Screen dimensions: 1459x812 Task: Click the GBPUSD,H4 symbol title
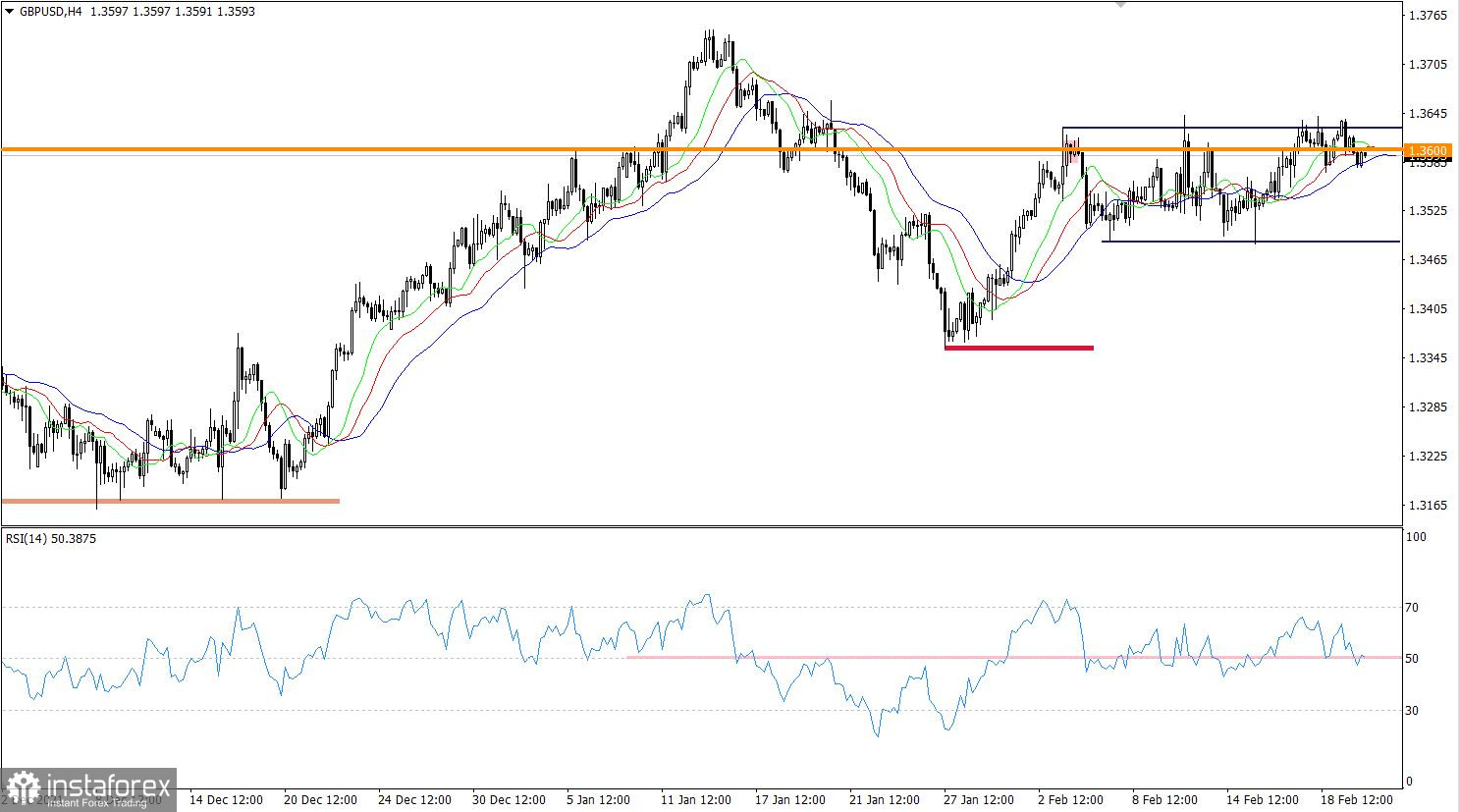click(x=50, y=12)
